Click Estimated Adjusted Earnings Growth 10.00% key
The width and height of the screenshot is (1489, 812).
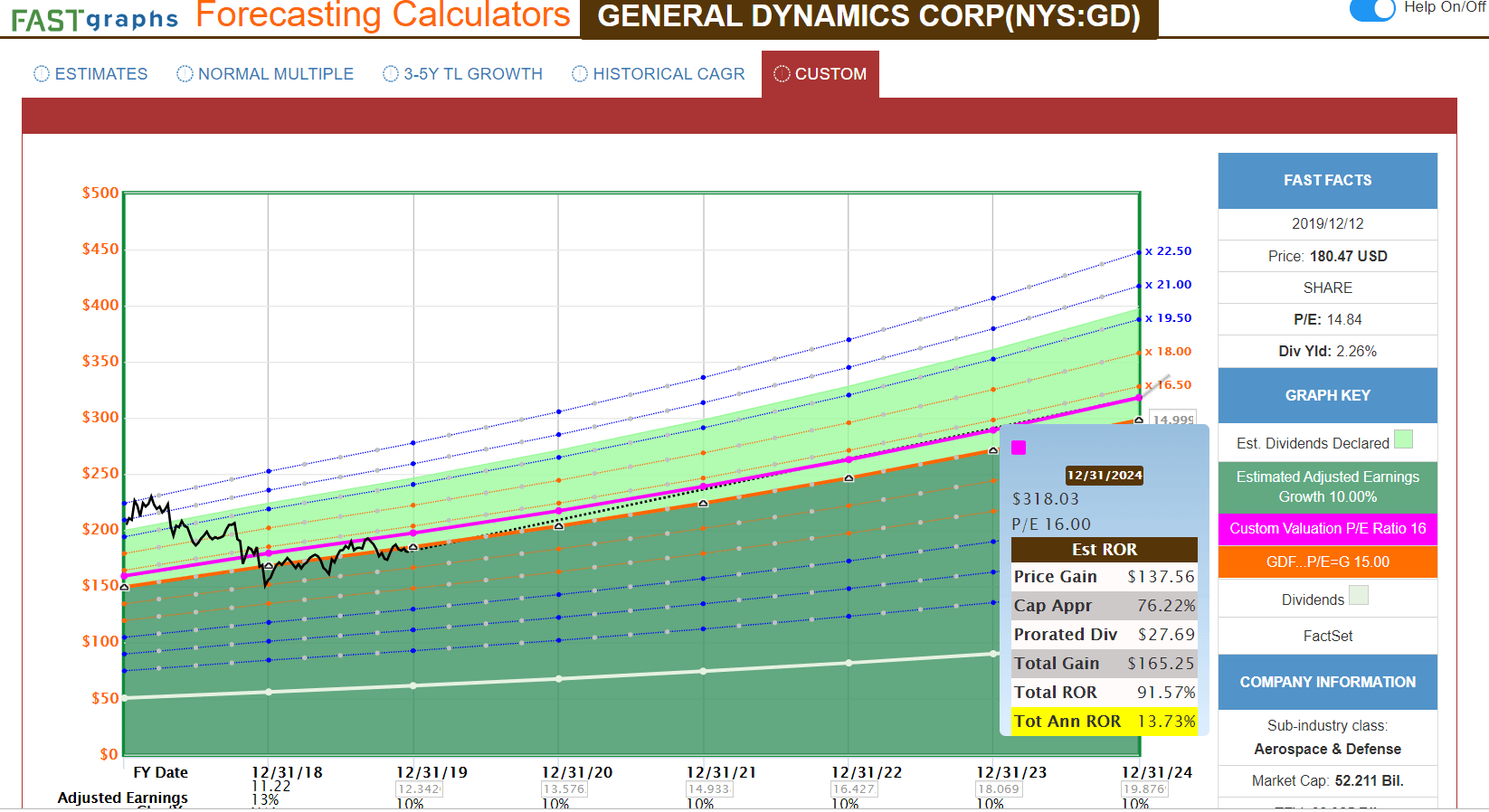click(x=1328, y=486)
